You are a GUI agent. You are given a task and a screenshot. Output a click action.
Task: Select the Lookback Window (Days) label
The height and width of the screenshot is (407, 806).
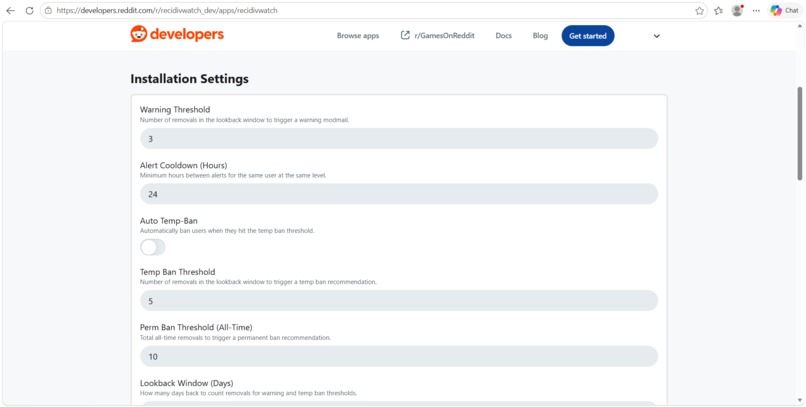187,383
